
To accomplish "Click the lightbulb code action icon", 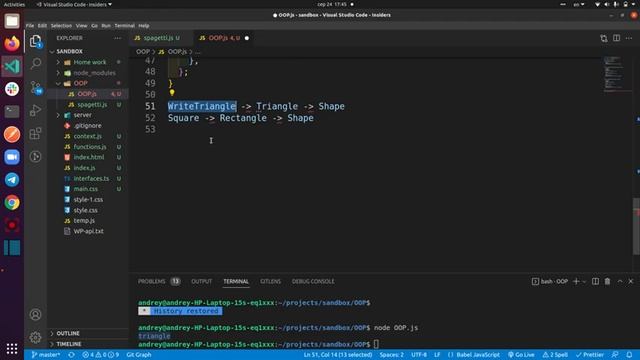I will tap(172, 93).
